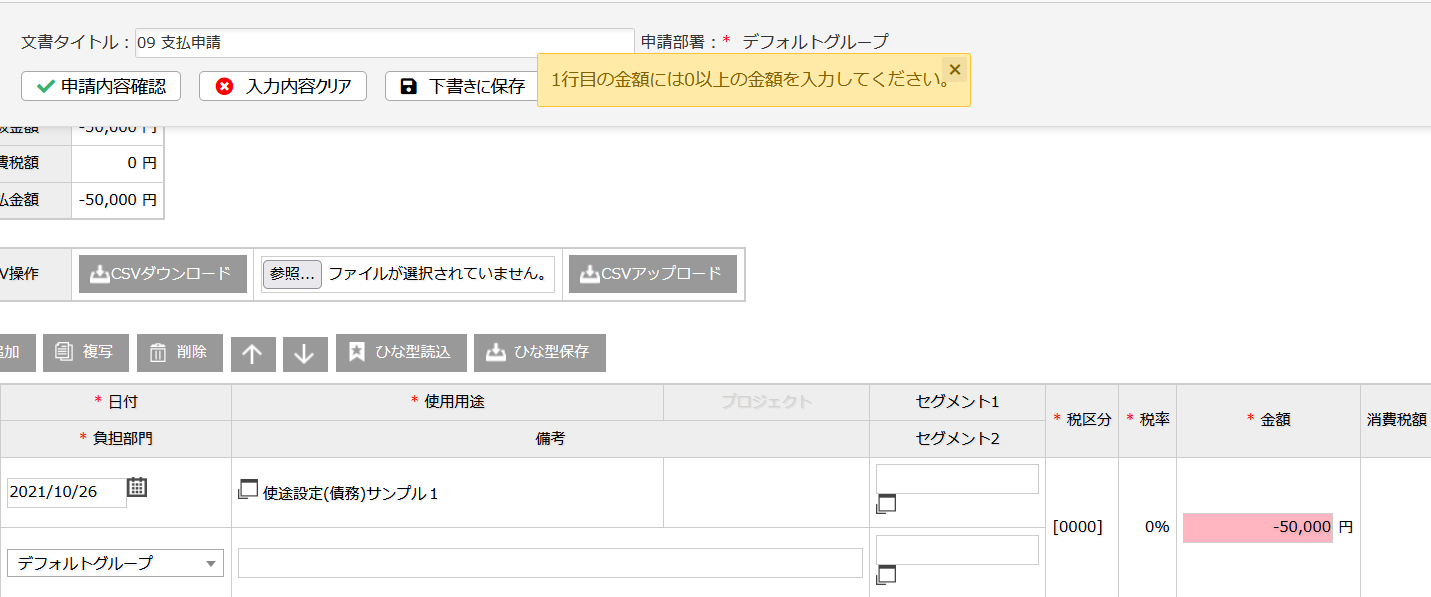
Task: Move row down with down arrow
Action: 305,354
